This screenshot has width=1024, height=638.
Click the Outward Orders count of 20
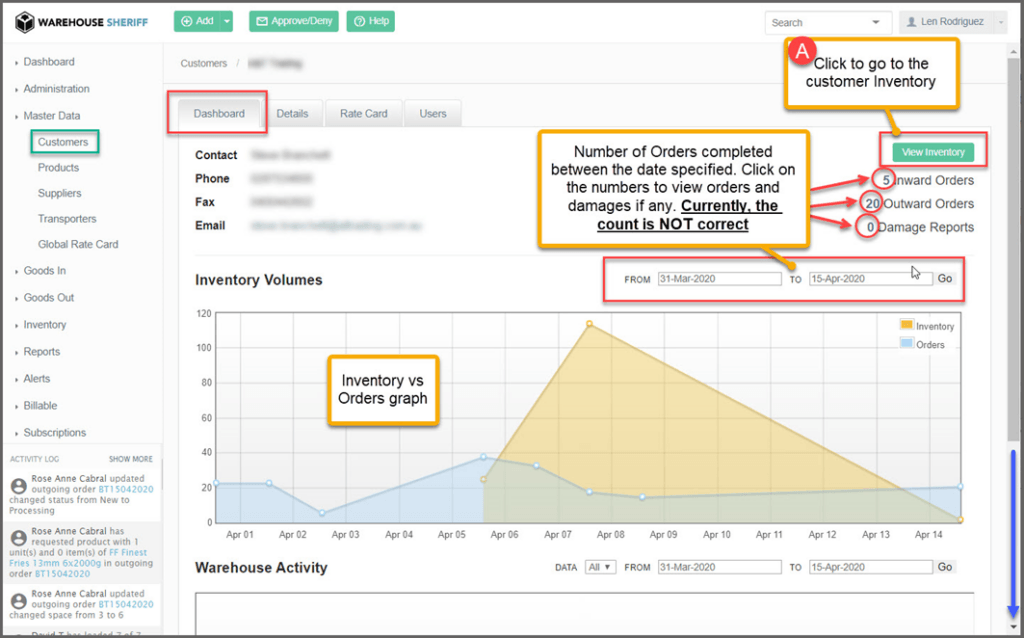tap(873, 203)
